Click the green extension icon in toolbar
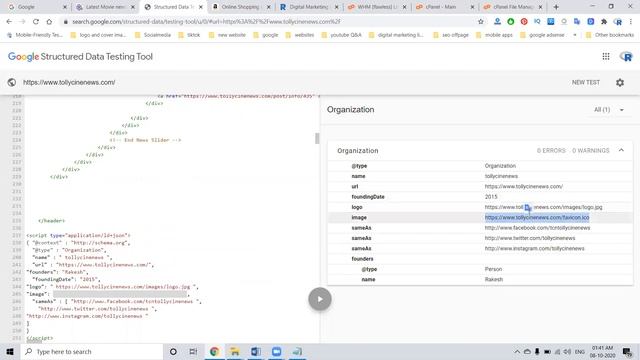The width and height of the screenshot is (640, 360). tap(511, 22)
